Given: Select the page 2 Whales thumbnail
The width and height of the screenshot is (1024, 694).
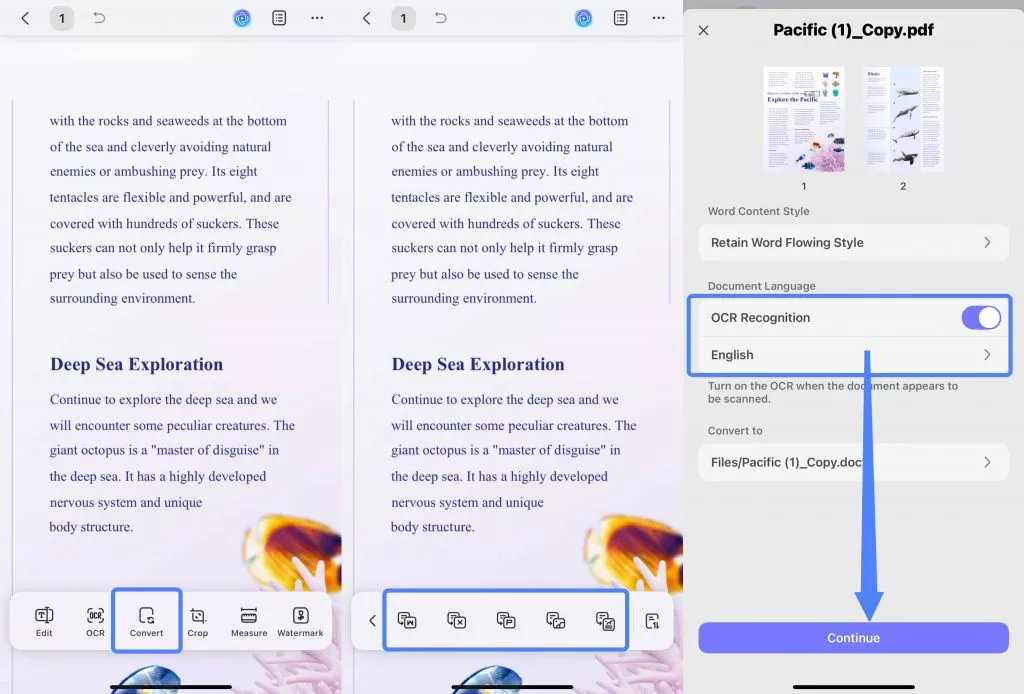Looking at the screenshot, I should [903, 119].
